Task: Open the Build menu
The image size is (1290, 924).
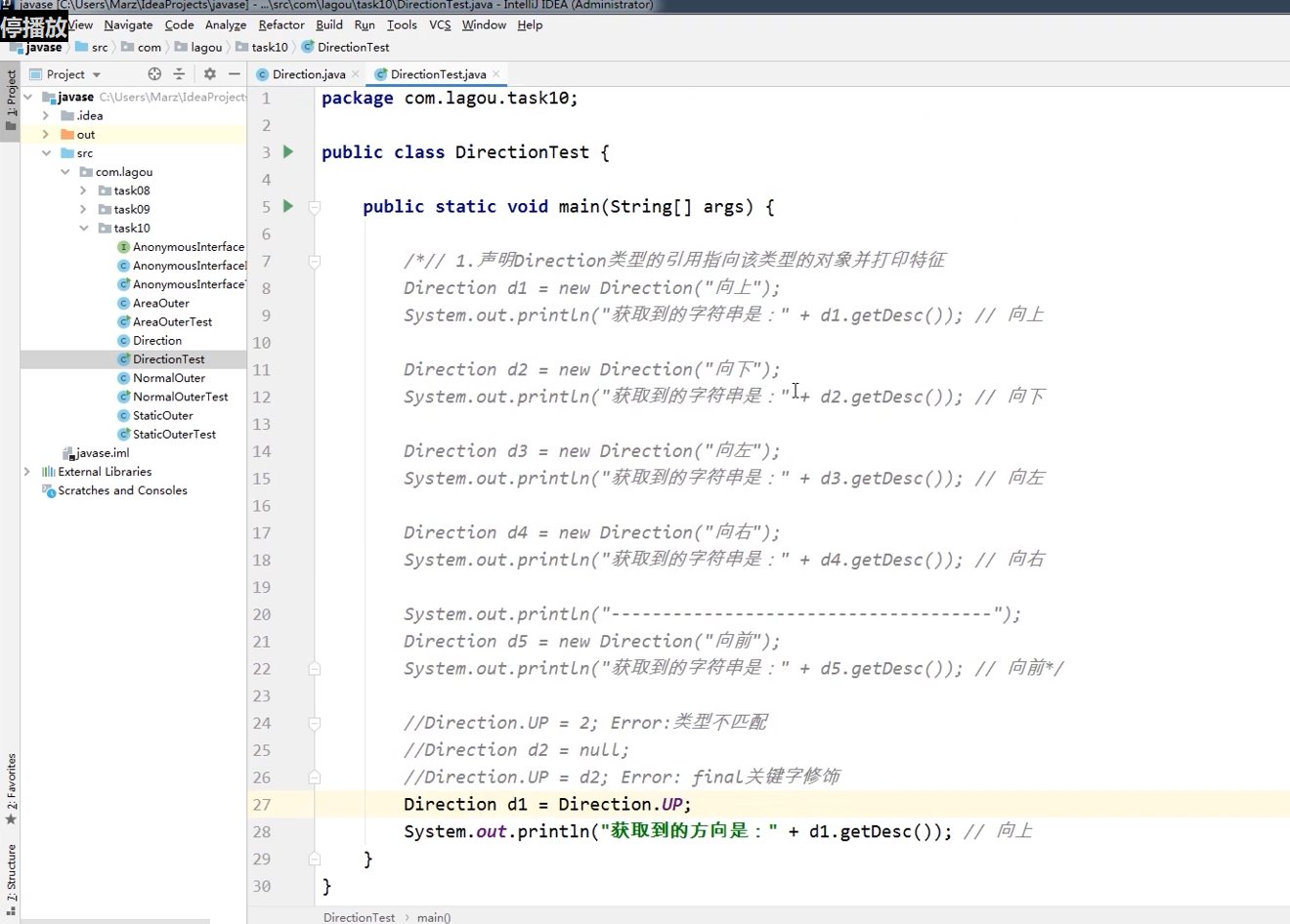Action: point(329,24)
